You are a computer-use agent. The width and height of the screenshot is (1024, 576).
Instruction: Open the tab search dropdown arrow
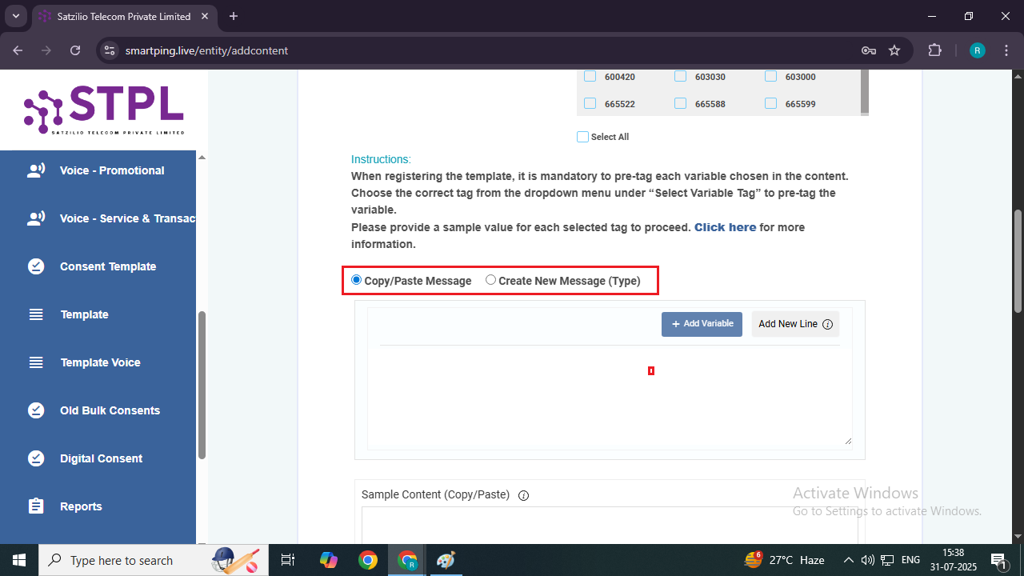(x=16, y=16)
